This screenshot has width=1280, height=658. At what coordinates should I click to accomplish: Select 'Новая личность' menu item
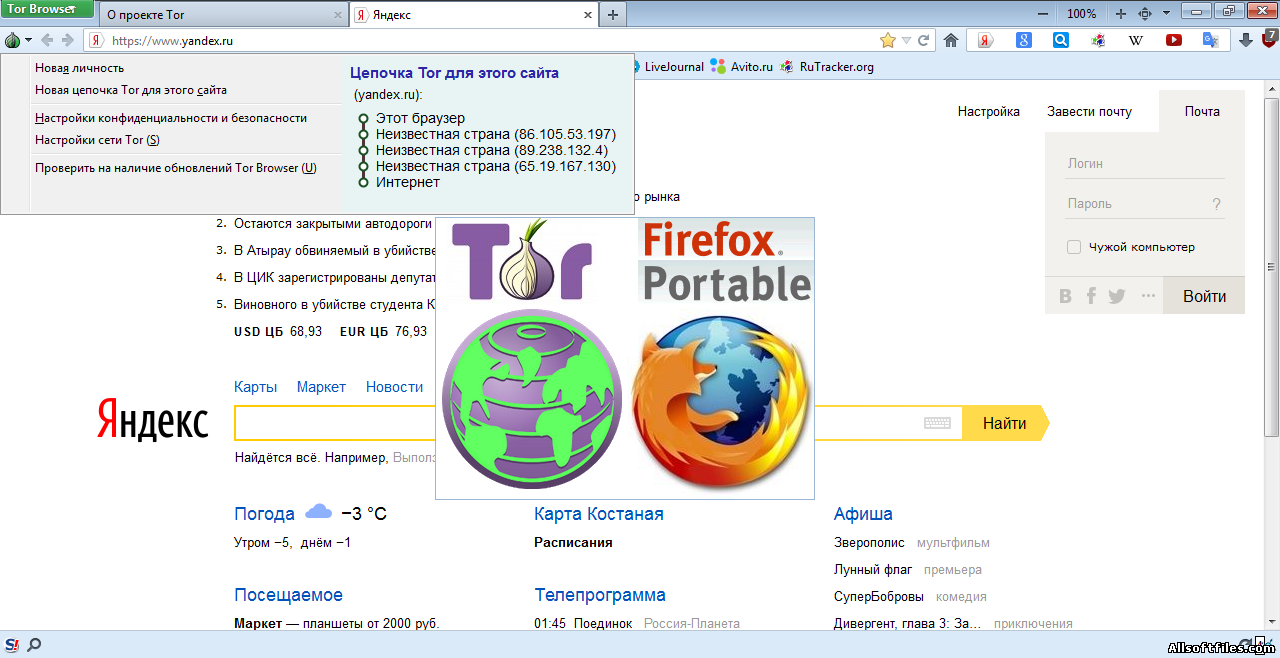click(x=80, y=68)
